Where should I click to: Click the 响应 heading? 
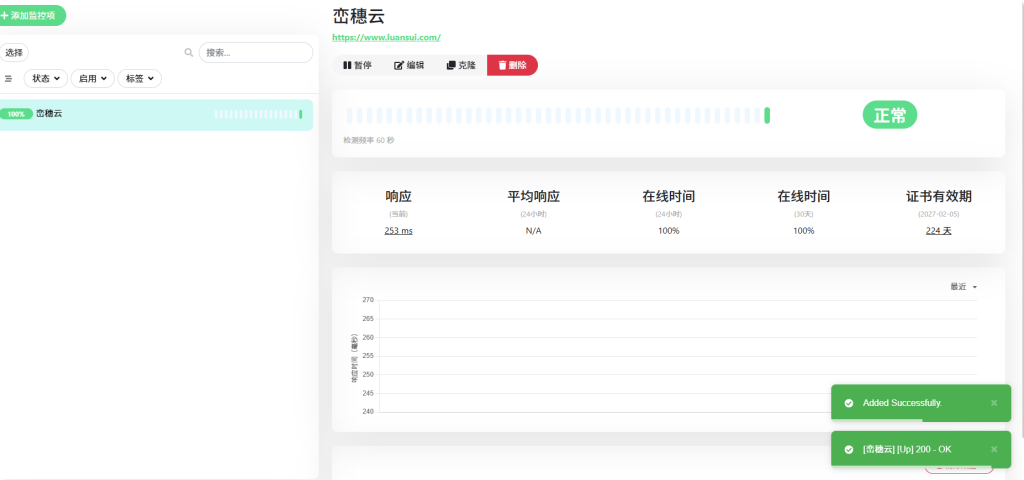pos(398,197)
